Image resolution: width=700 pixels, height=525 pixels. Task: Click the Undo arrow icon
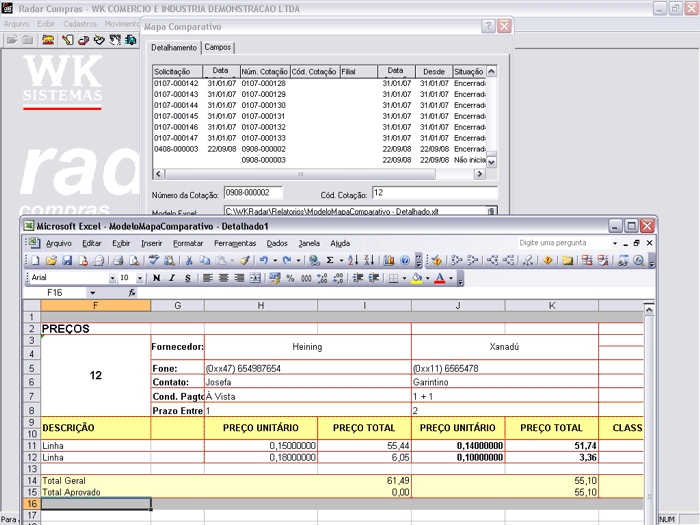(x=262, y=260)
